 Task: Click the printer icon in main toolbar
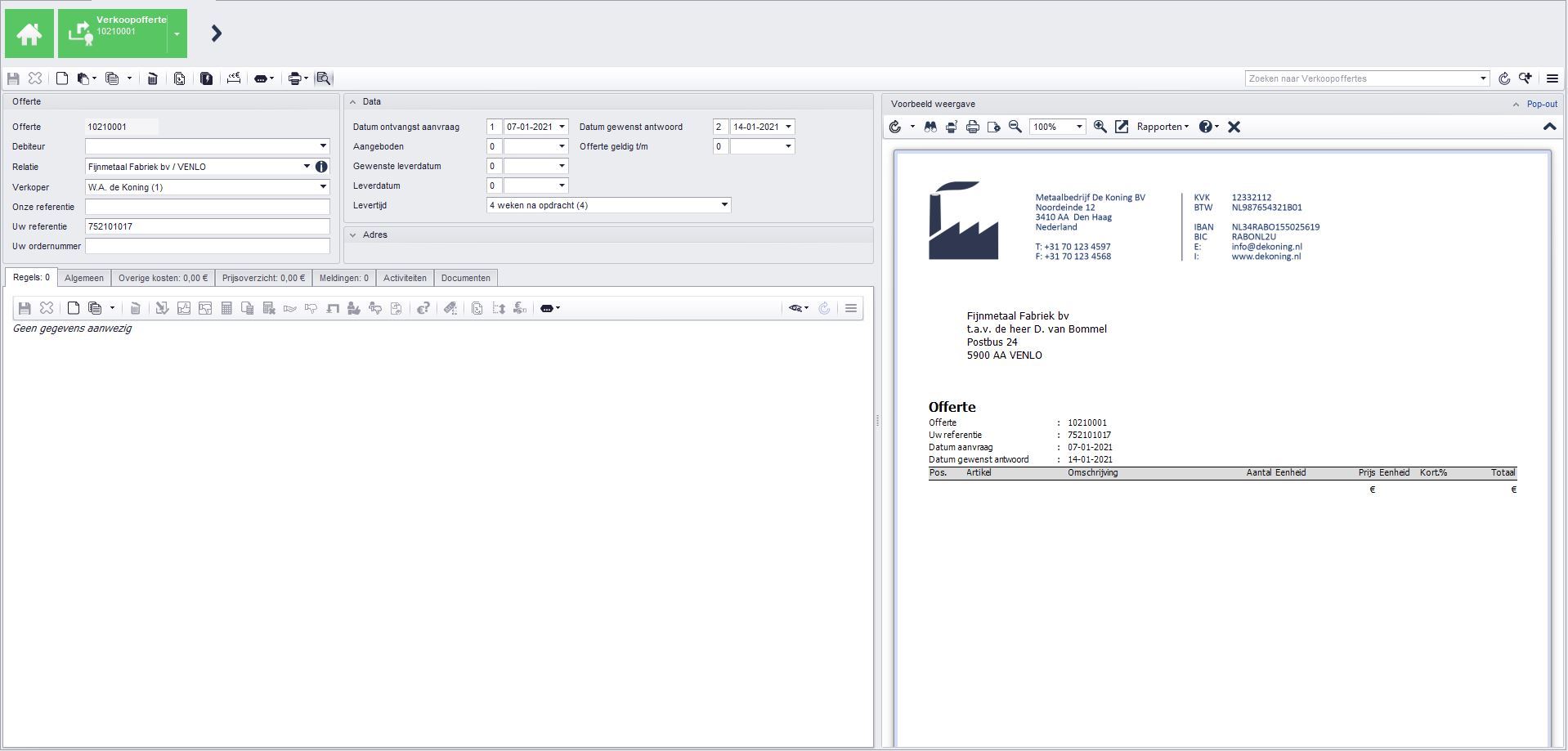pos(295,78)
